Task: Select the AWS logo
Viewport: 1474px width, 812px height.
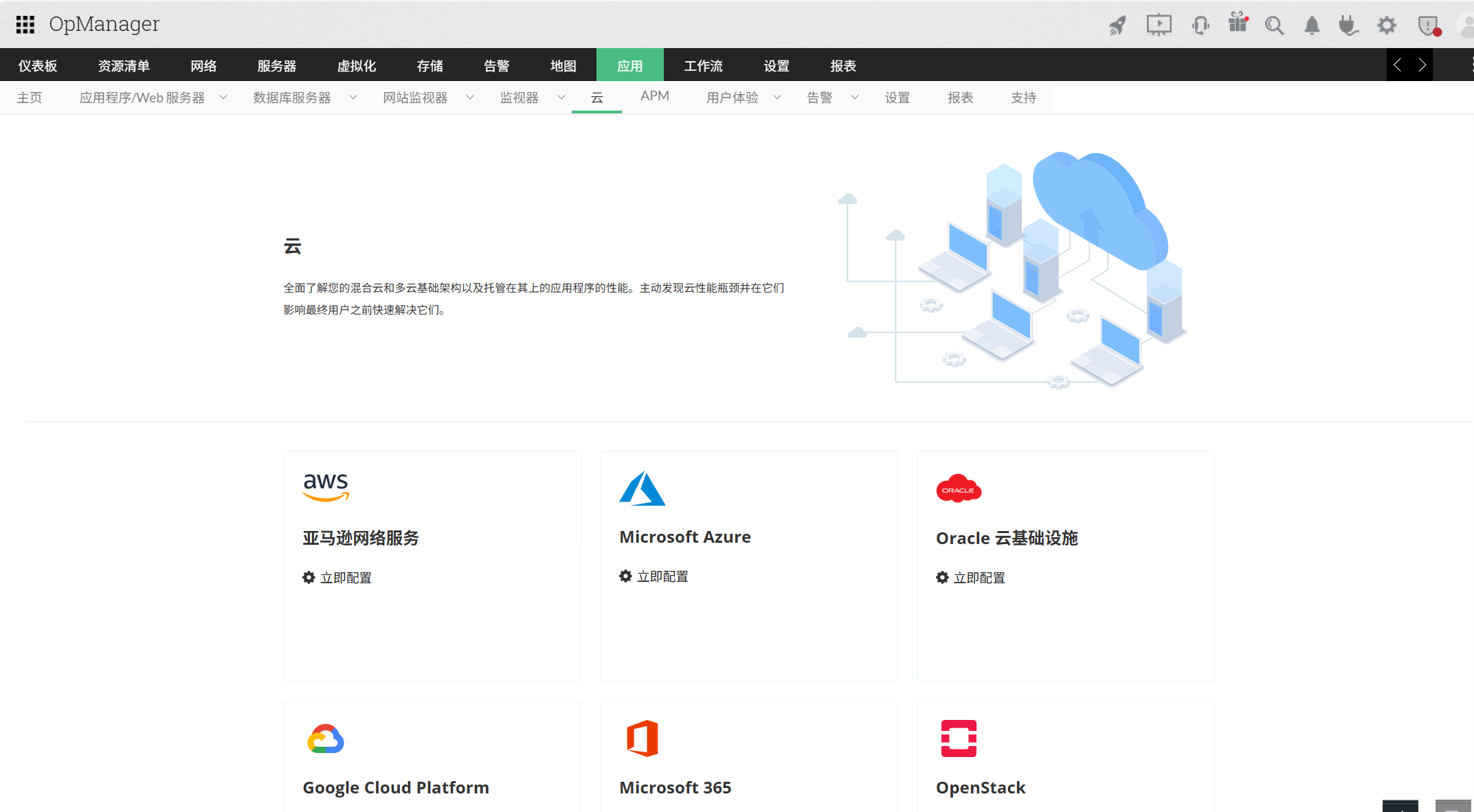Action: [x=326, y=486]
